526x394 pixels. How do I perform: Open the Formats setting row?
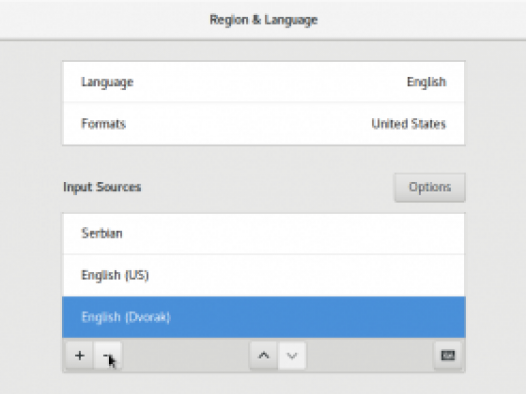coord(264,124)
